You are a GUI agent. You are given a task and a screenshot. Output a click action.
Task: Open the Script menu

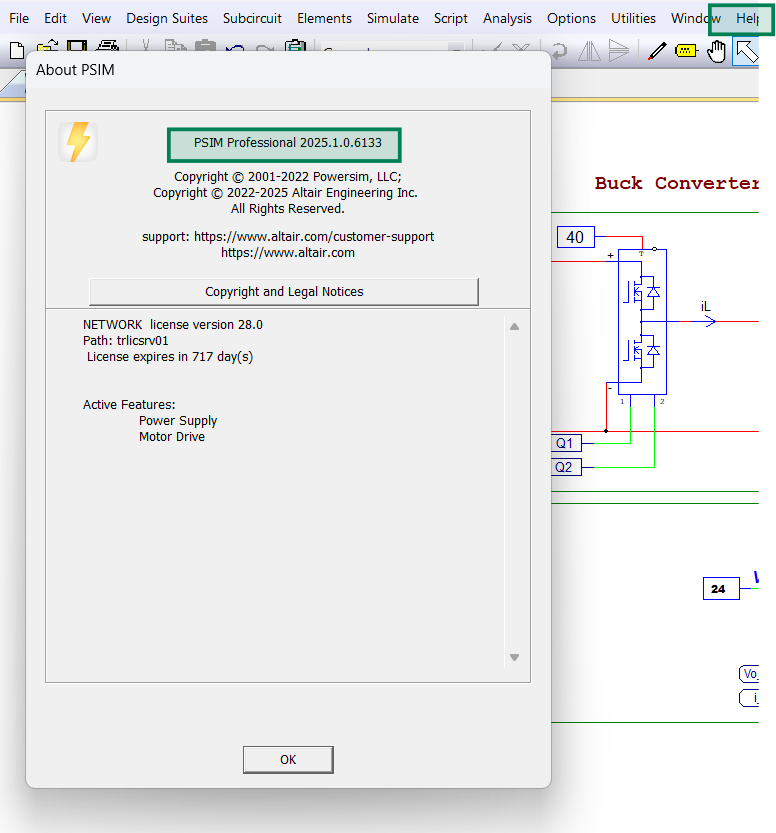pos(450,19)
